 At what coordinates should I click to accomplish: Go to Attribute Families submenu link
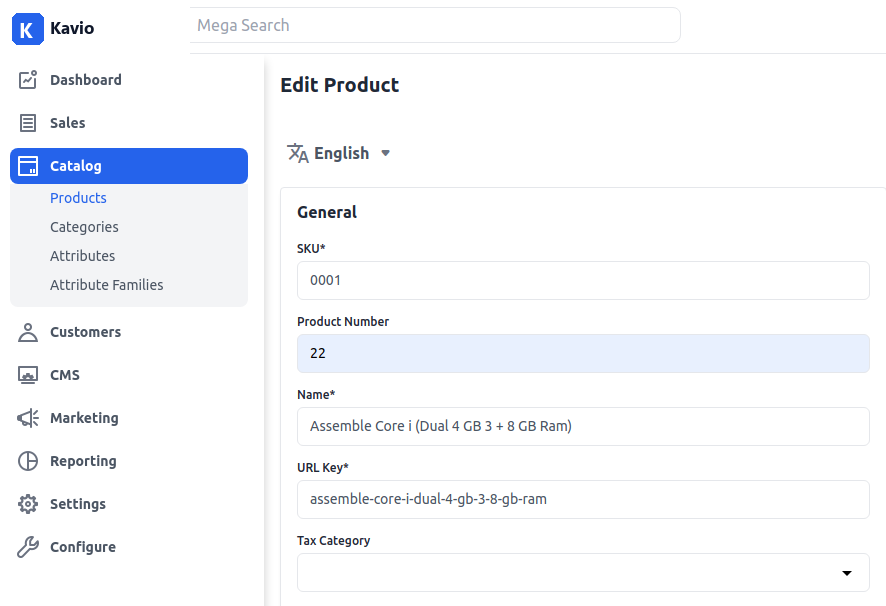click(x=107, y=284)
